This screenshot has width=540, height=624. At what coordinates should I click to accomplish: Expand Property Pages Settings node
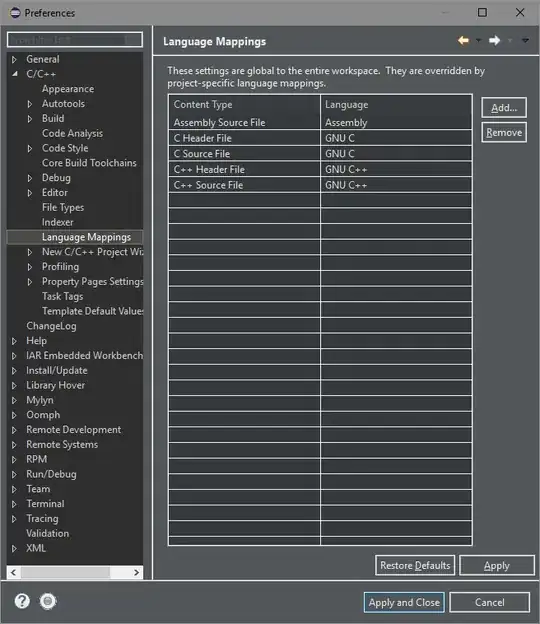[x=30, y=282]
